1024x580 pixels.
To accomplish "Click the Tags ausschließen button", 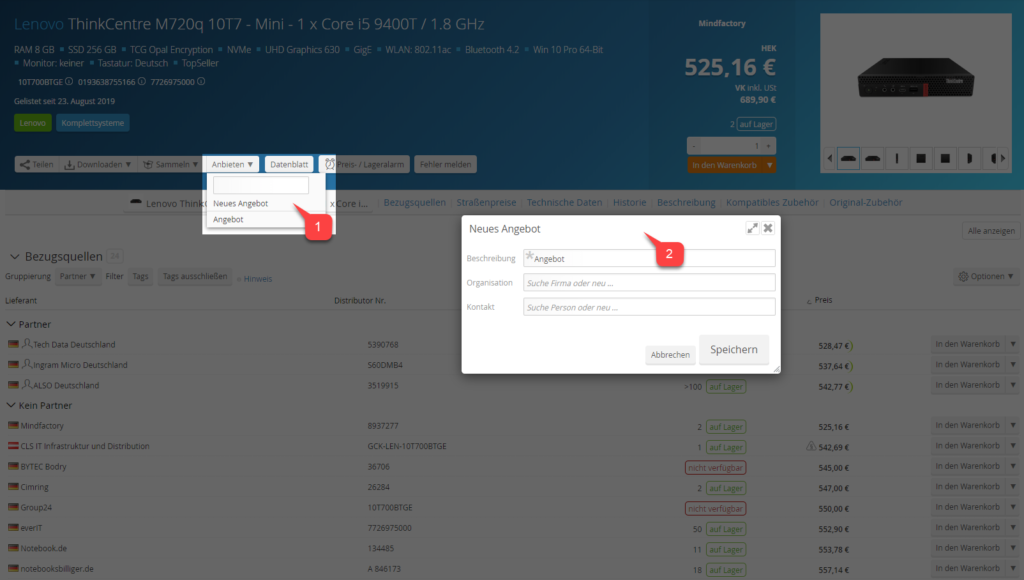I will coord(195,276).
